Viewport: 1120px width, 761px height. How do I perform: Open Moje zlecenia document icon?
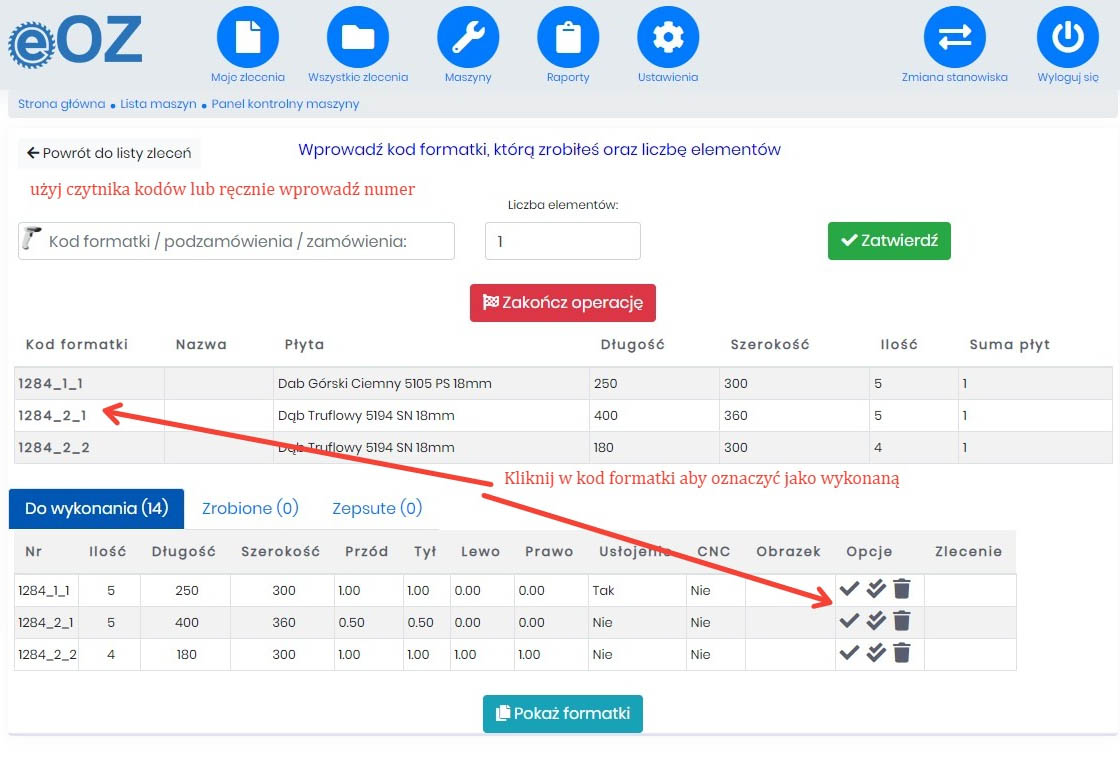[247, 38]
